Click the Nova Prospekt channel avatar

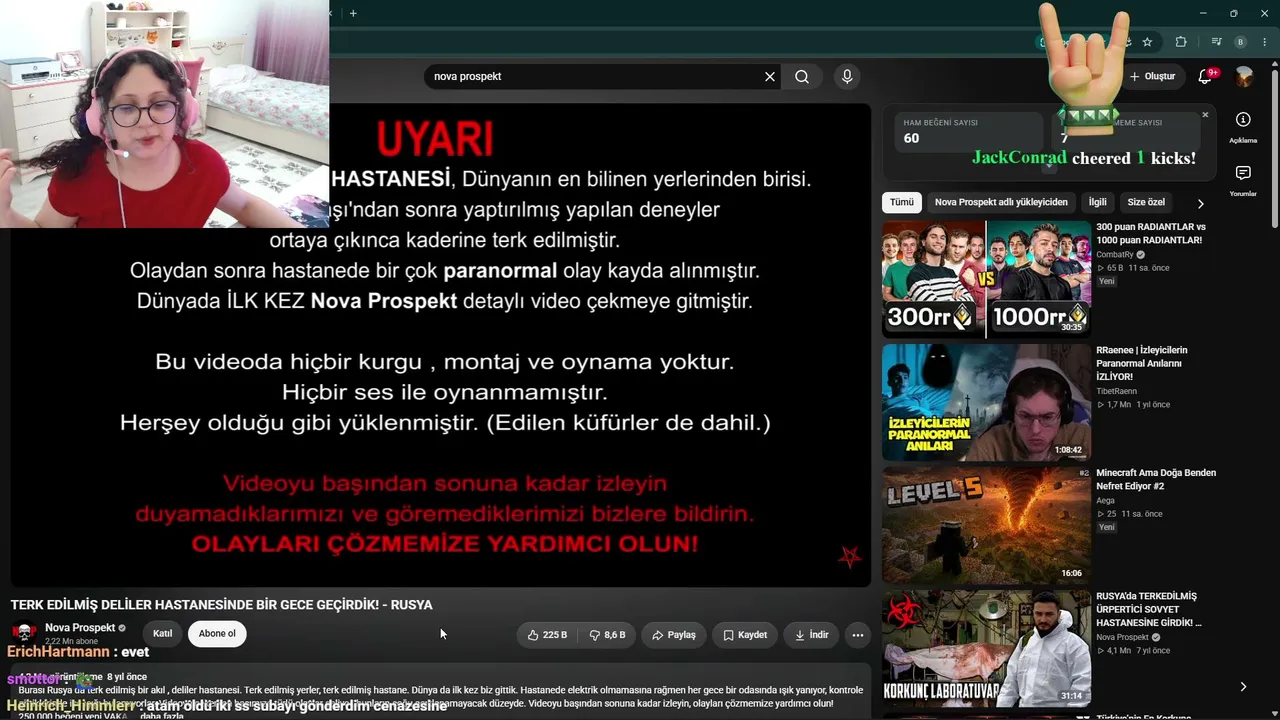coord(25,633)
